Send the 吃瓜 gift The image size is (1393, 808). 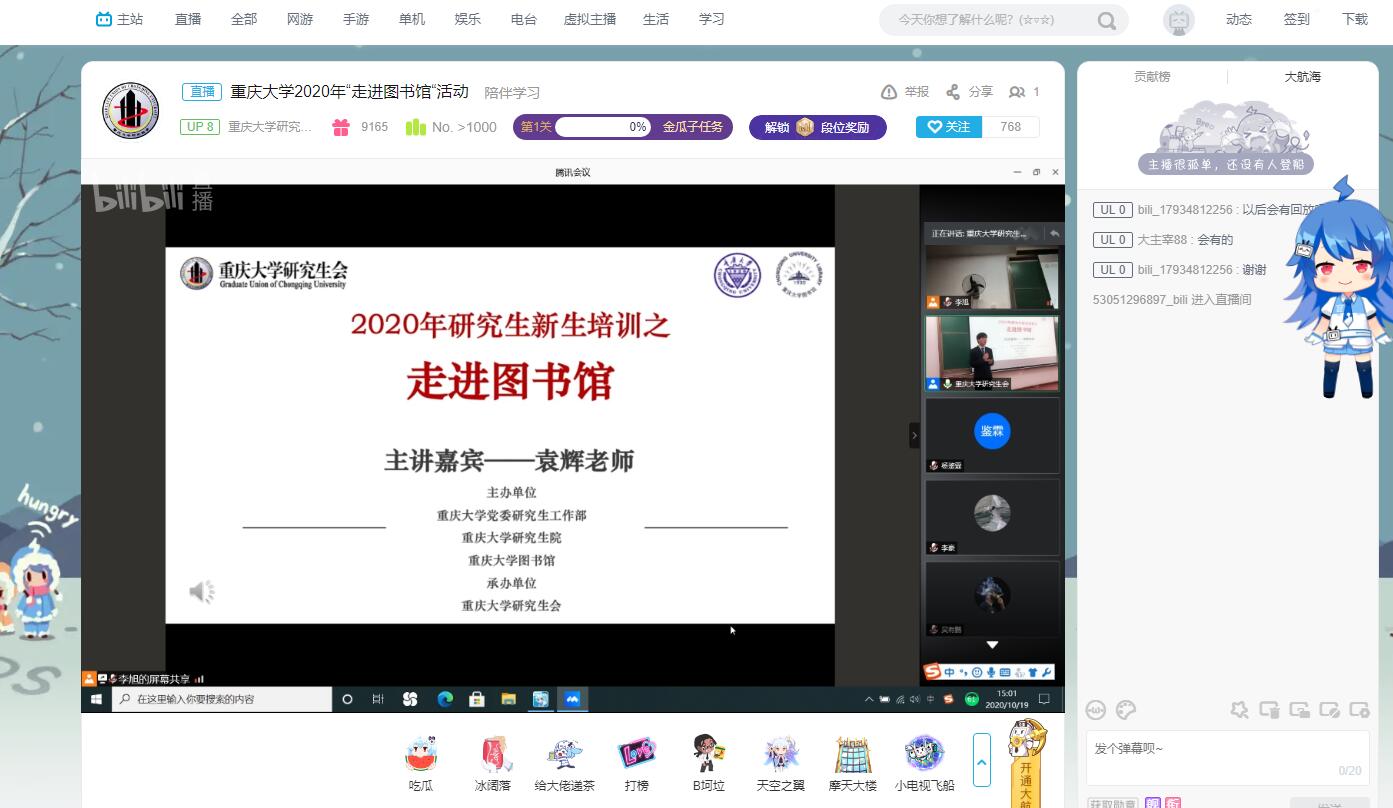[421, 764]
